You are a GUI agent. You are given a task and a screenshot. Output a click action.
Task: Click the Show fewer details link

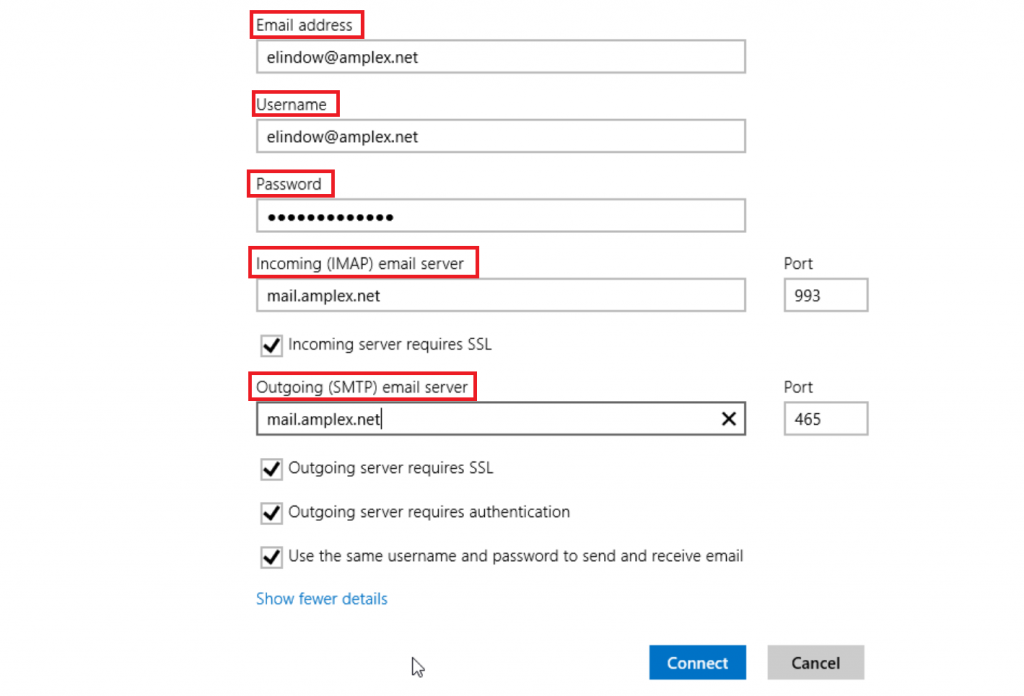point(322,598)
